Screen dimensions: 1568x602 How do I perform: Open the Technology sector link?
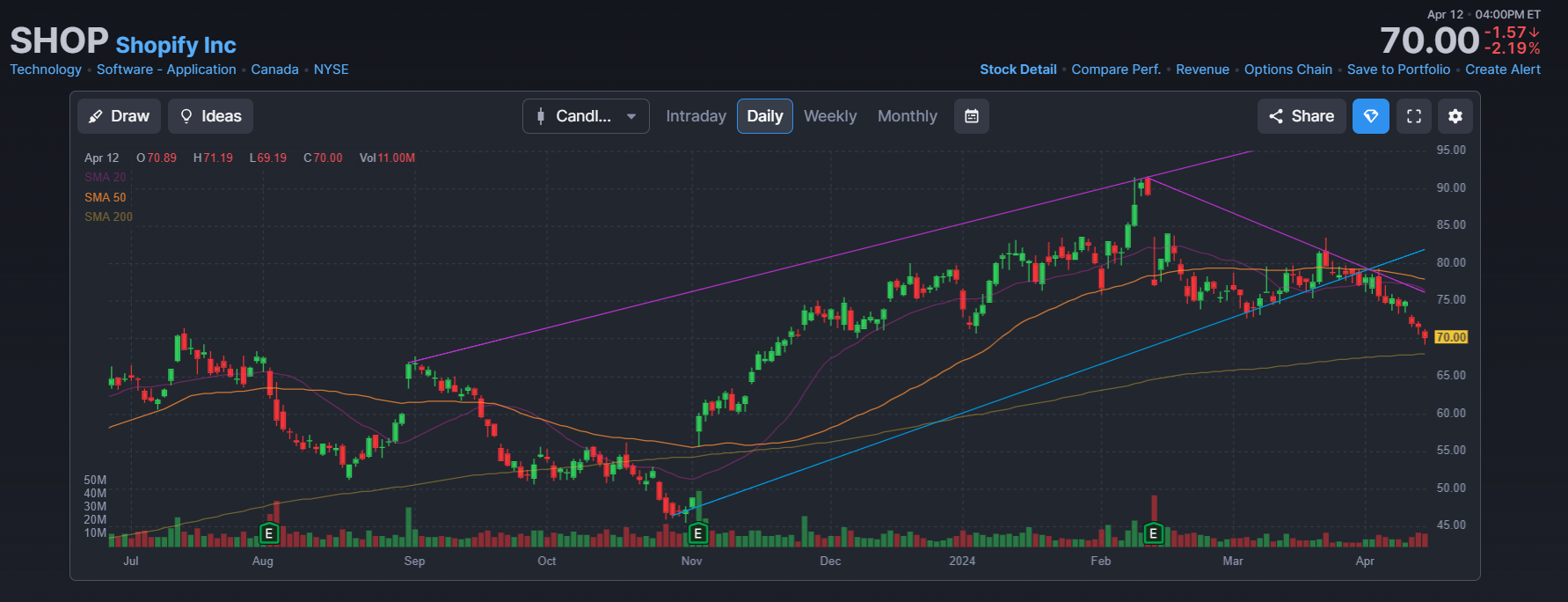tap(46, 70)
